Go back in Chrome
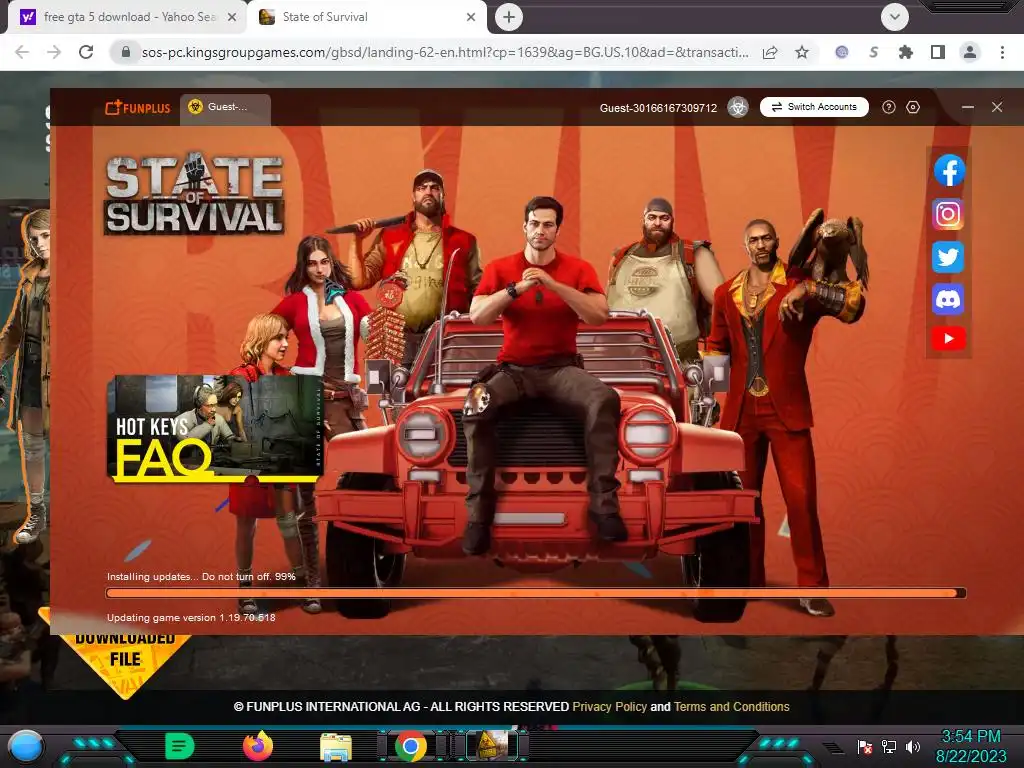Viewport: 1024px width, 768px height. click(22, 52)
